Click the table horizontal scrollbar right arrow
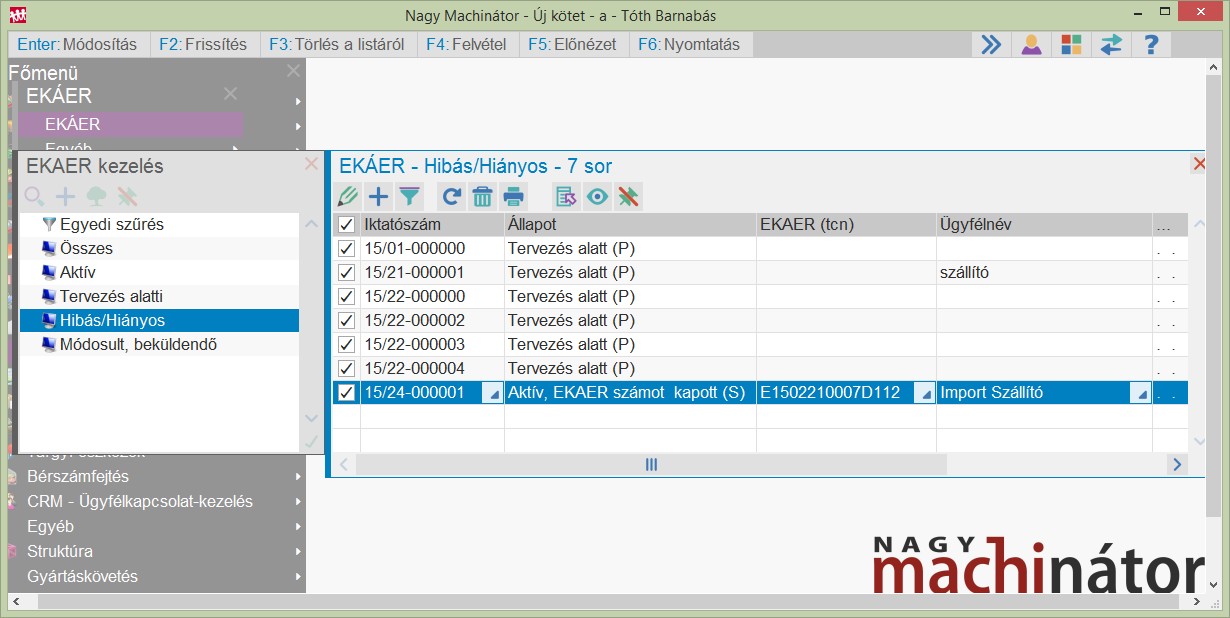This screenshot has width=1230, height=618. click(1178, 464)
